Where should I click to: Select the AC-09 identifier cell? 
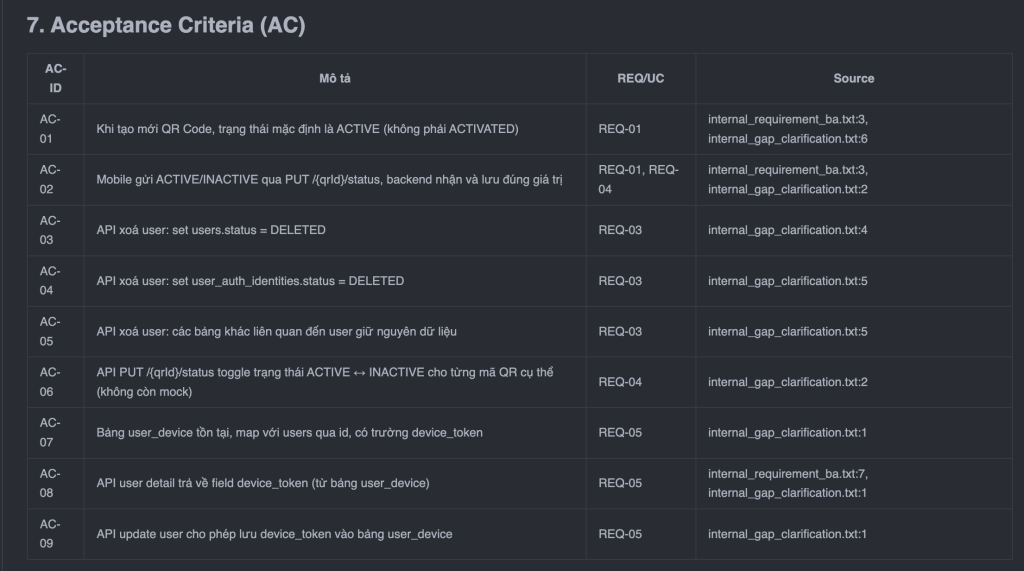click(x=52, y=534)
